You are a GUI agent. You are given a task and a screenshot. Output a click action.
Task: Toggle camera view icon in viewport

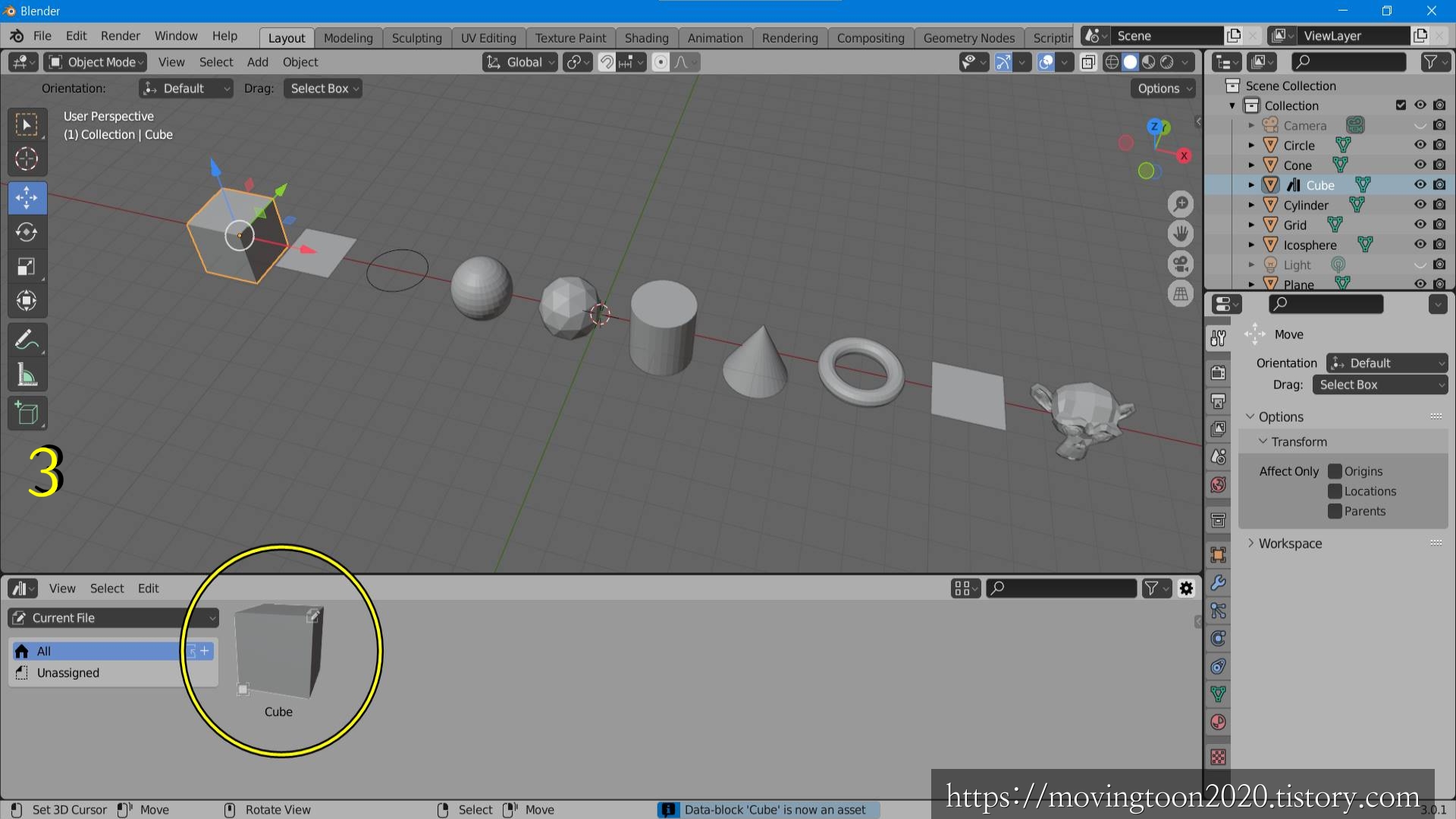tap(1181, 264)
